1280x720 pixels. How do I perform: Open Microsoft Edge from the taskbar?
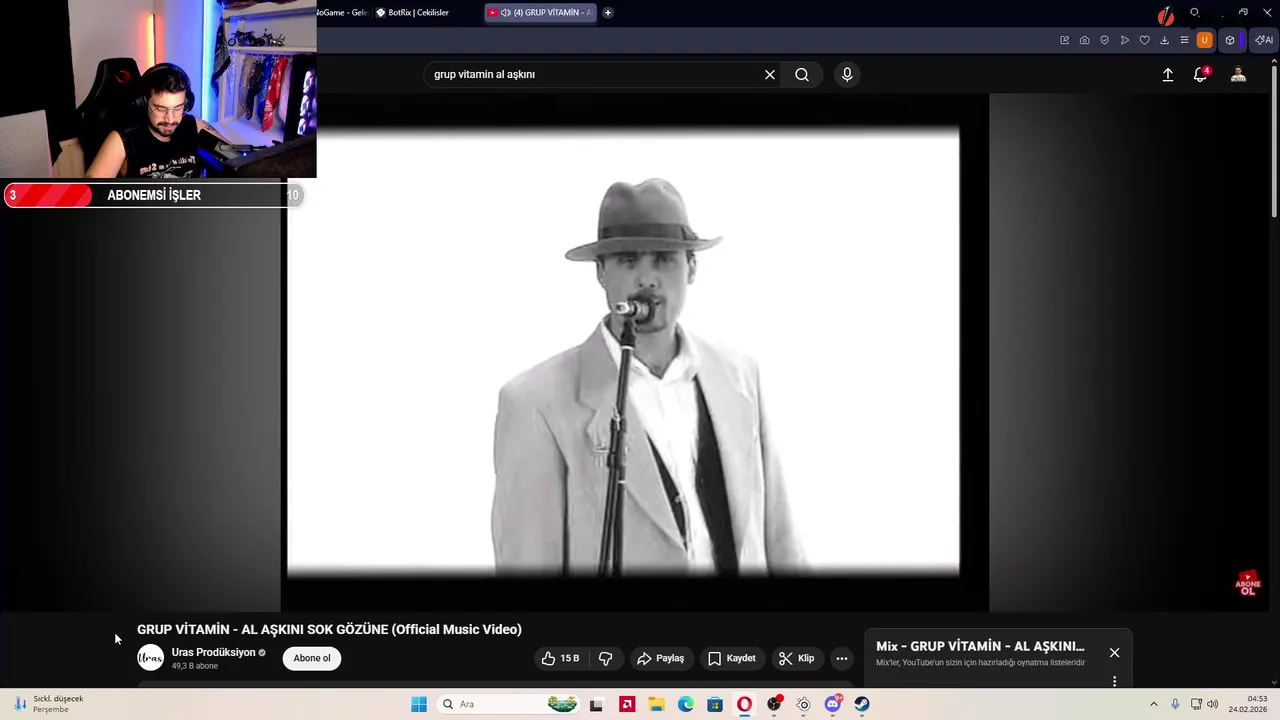(x=686, y=704)
